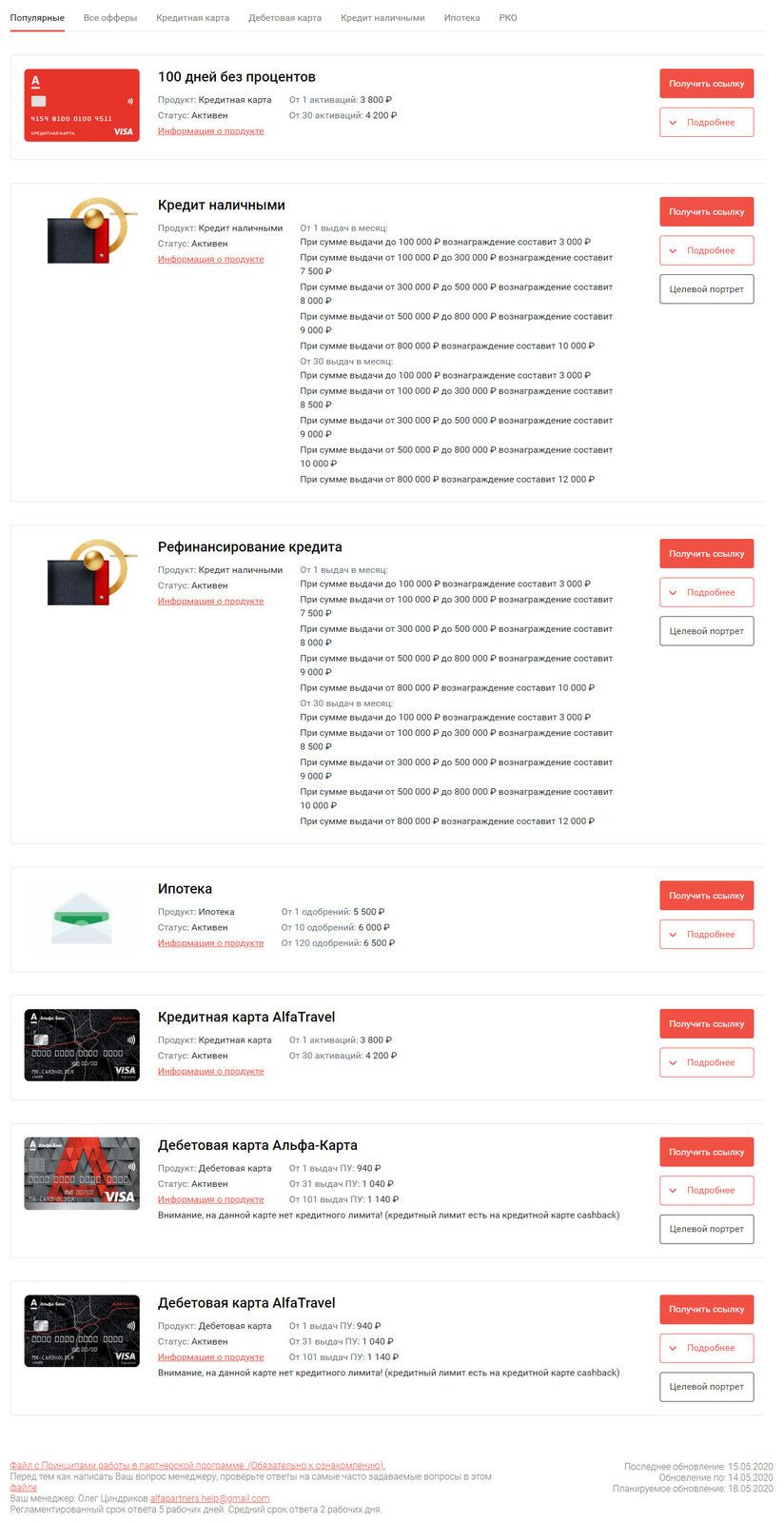Select the РКО tab
Viewport: 784px width, 1523px height.
[x=508, y=18]
